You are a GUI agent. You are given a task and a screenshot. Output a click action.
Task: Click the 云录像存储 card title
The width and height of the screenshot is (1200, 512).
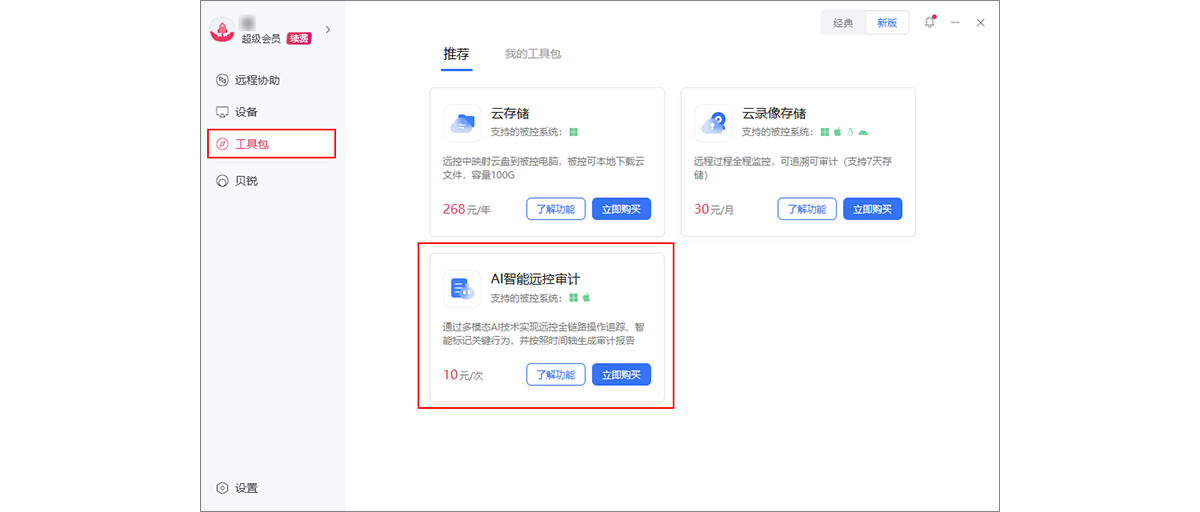click(774, 114)
